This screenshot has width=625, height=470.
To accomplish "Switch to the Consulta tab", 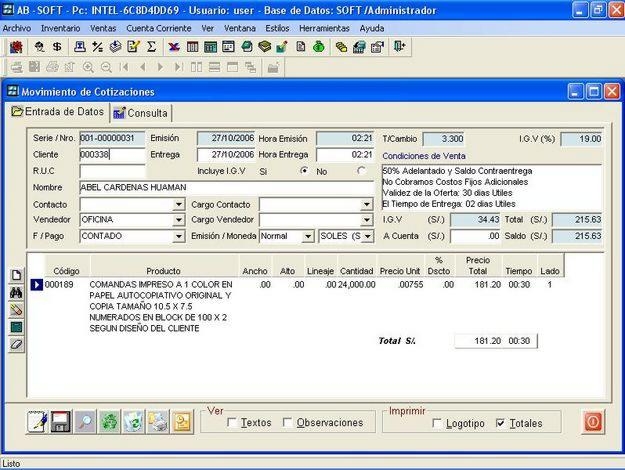I will pyautogui.click(x=141, y=113).
